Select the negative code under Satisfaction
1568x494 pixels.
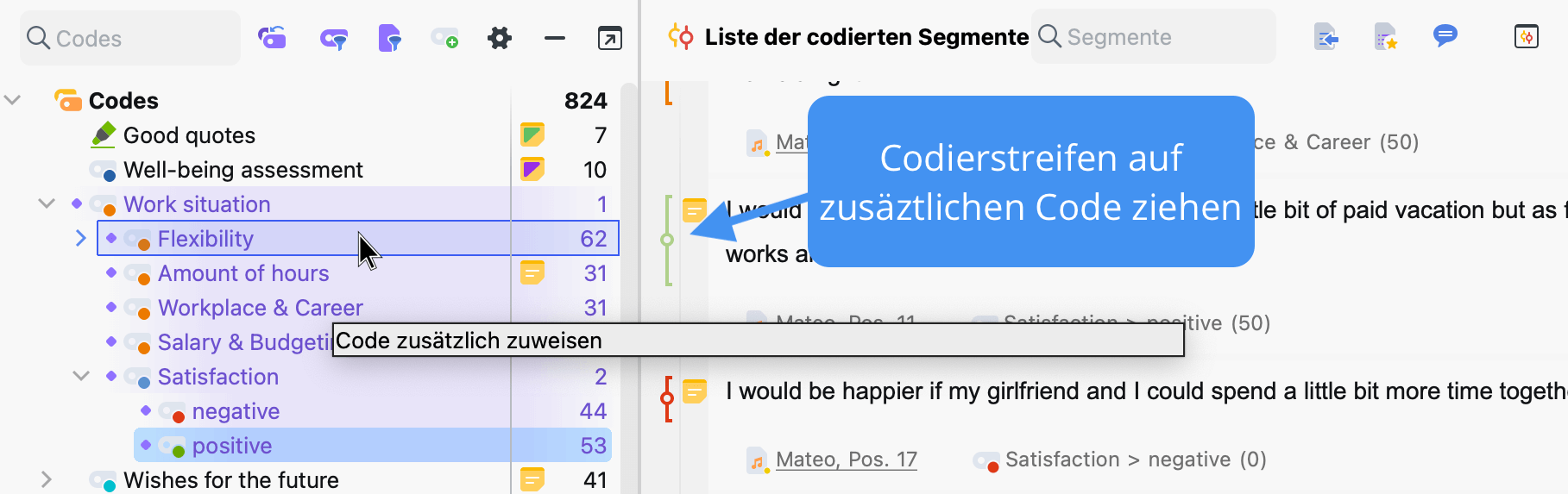[236, 411]
